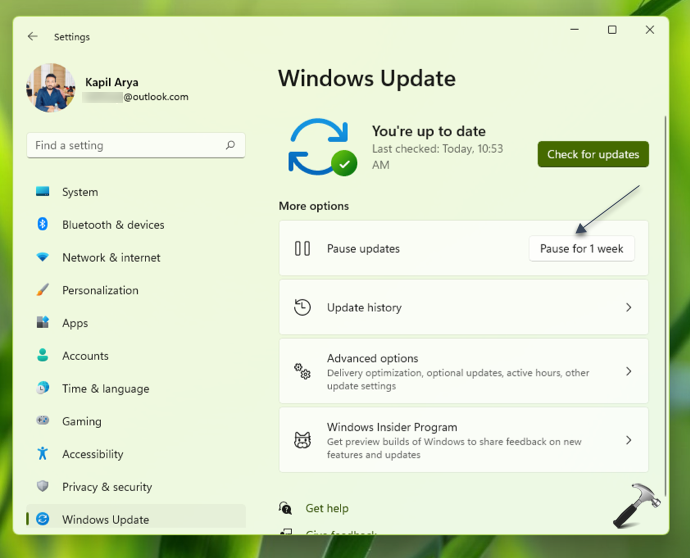
Task: Click the Get help link
Action: pos(327,508)
